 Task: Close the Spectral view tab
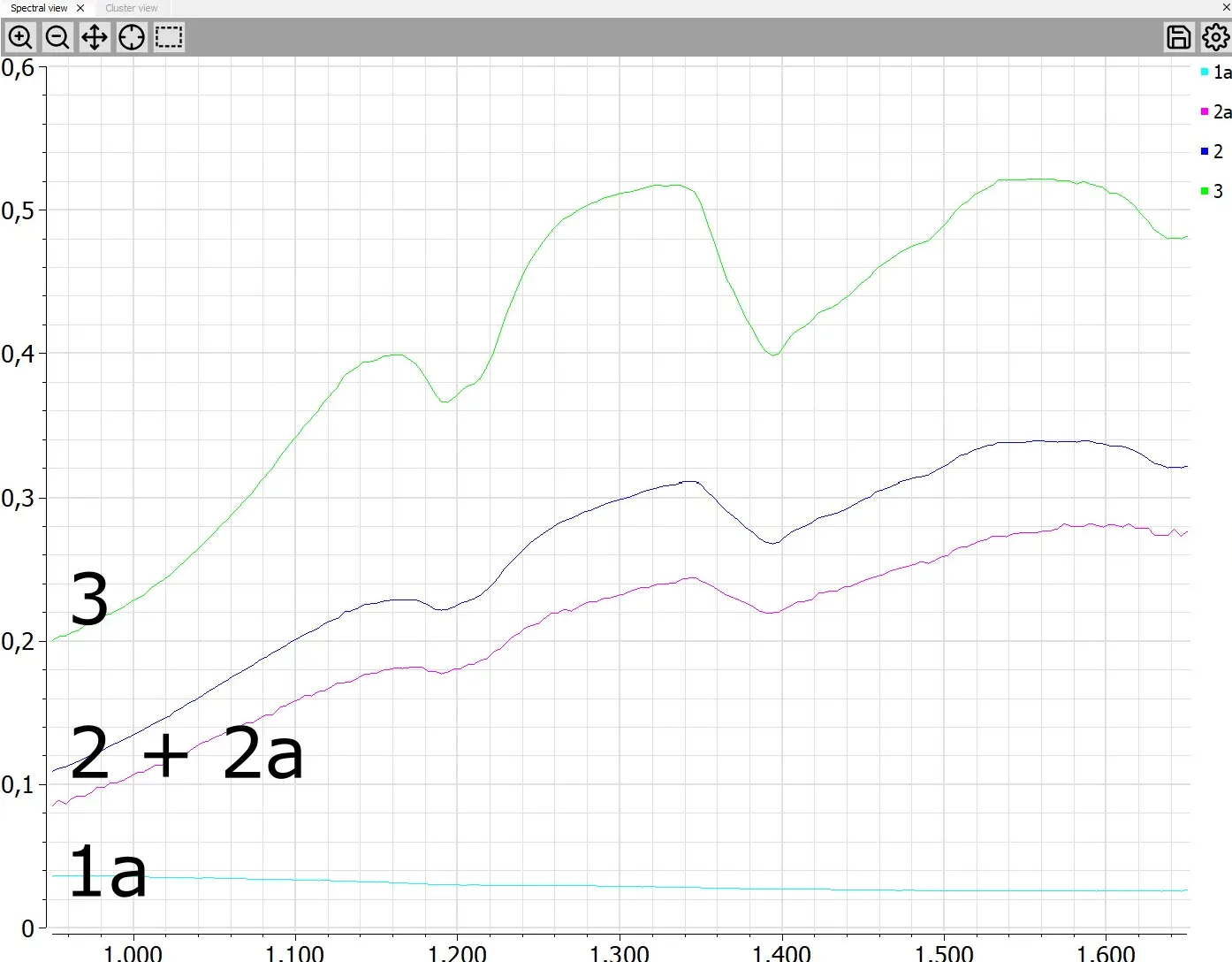[80, 8]
